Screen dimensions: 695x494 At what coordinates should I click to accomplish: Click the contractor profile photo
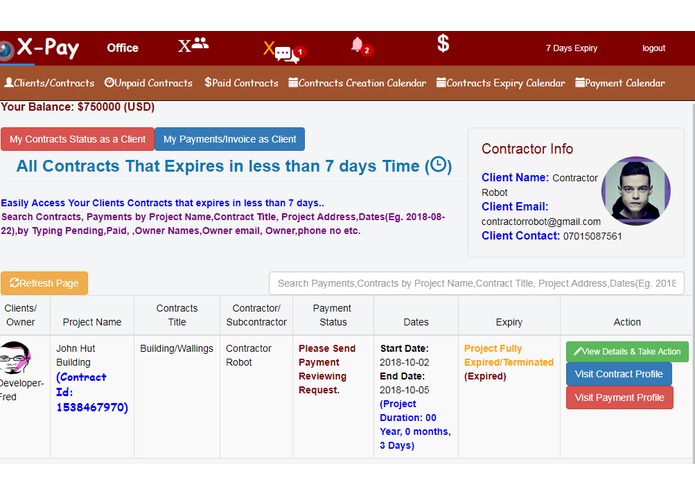pos(636,191)
